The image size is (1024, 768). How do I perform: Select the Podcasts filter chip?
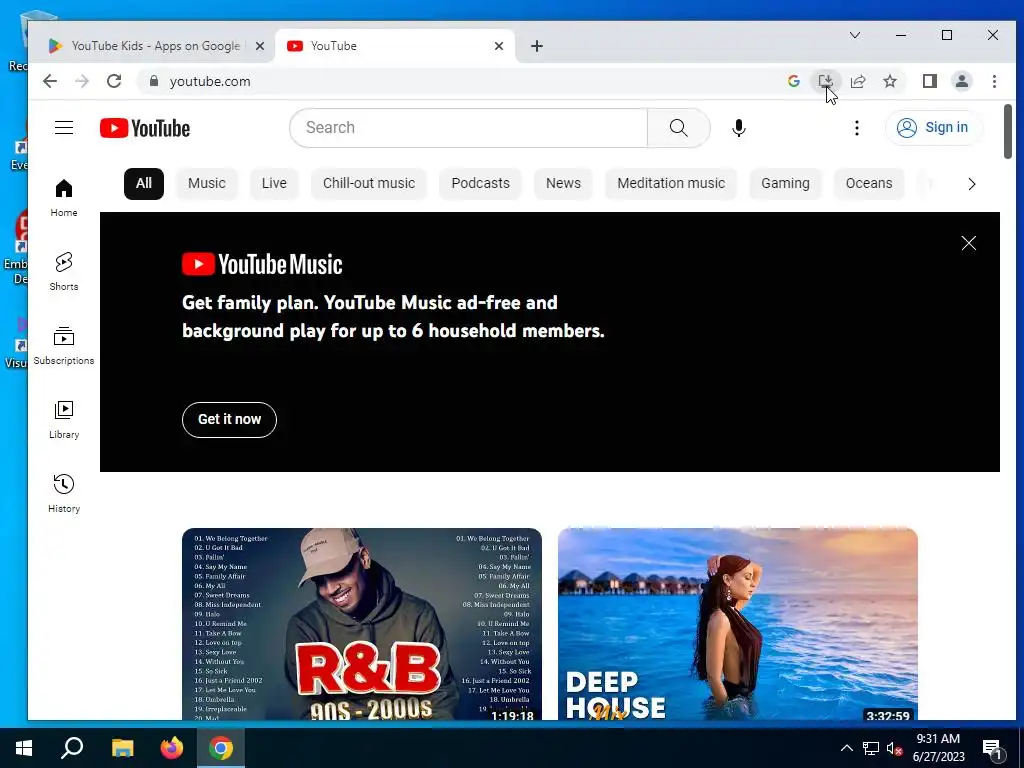tap(481, 184)
